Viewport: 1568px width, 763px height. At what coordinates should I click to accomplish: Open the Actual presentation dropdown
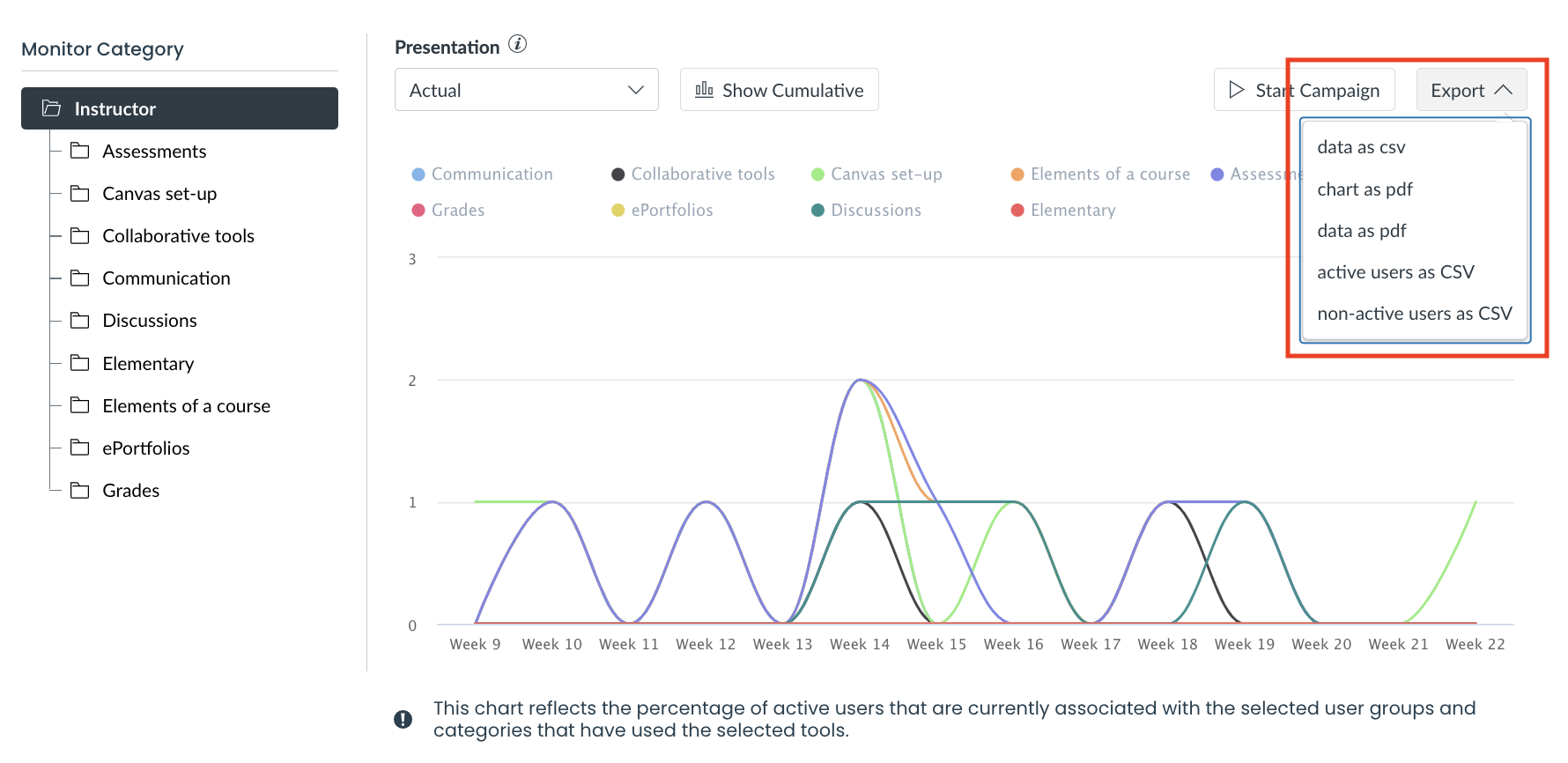point(526,90)
